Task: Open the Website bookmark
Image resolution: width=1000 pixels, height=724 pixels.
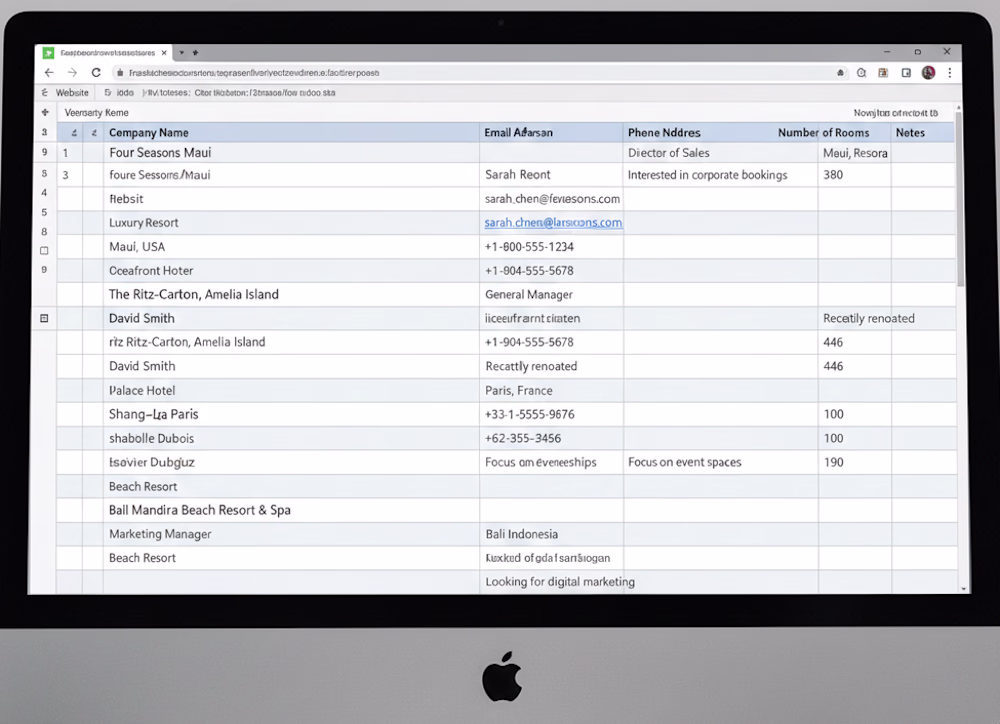Action: (72, 92)
